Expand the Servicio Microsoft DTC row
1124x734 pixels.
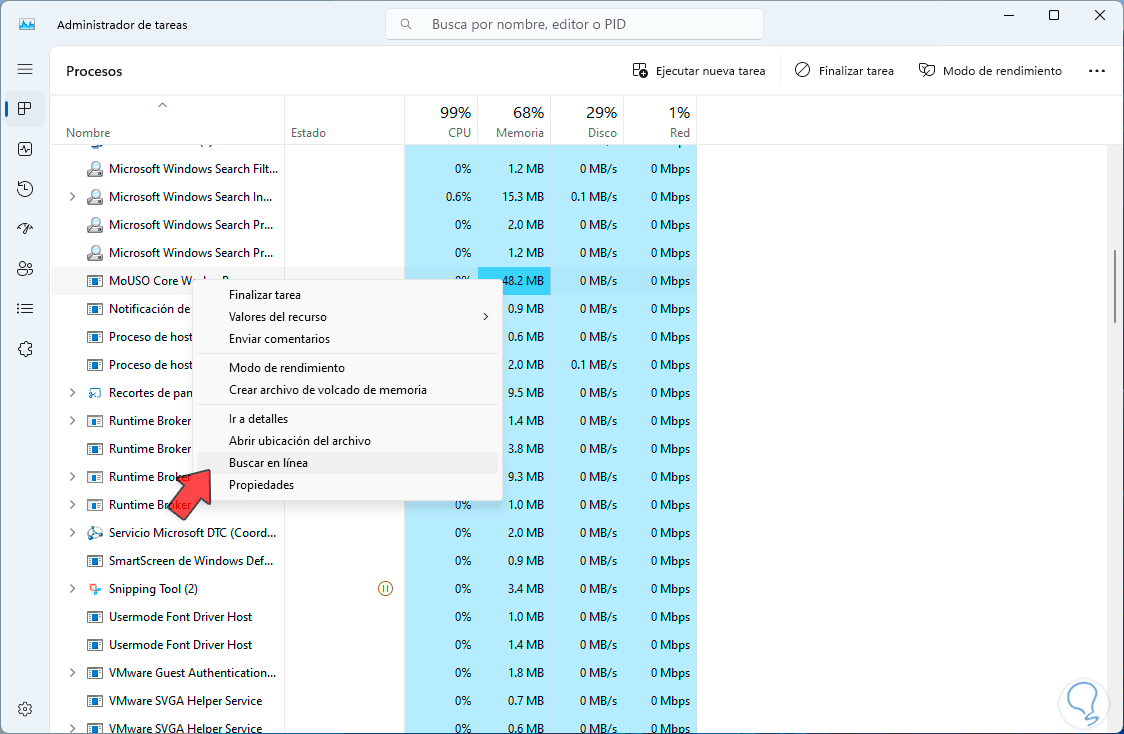[72, 533]
